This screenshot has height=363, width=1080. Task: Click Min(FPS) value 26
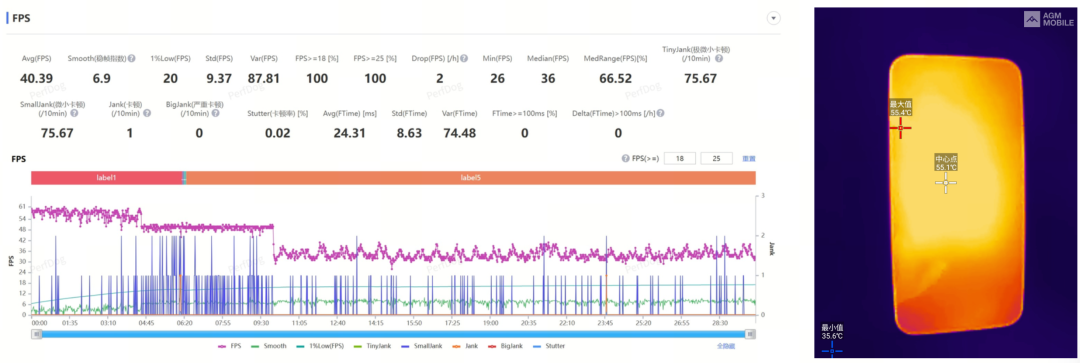[x=497, y=78]
